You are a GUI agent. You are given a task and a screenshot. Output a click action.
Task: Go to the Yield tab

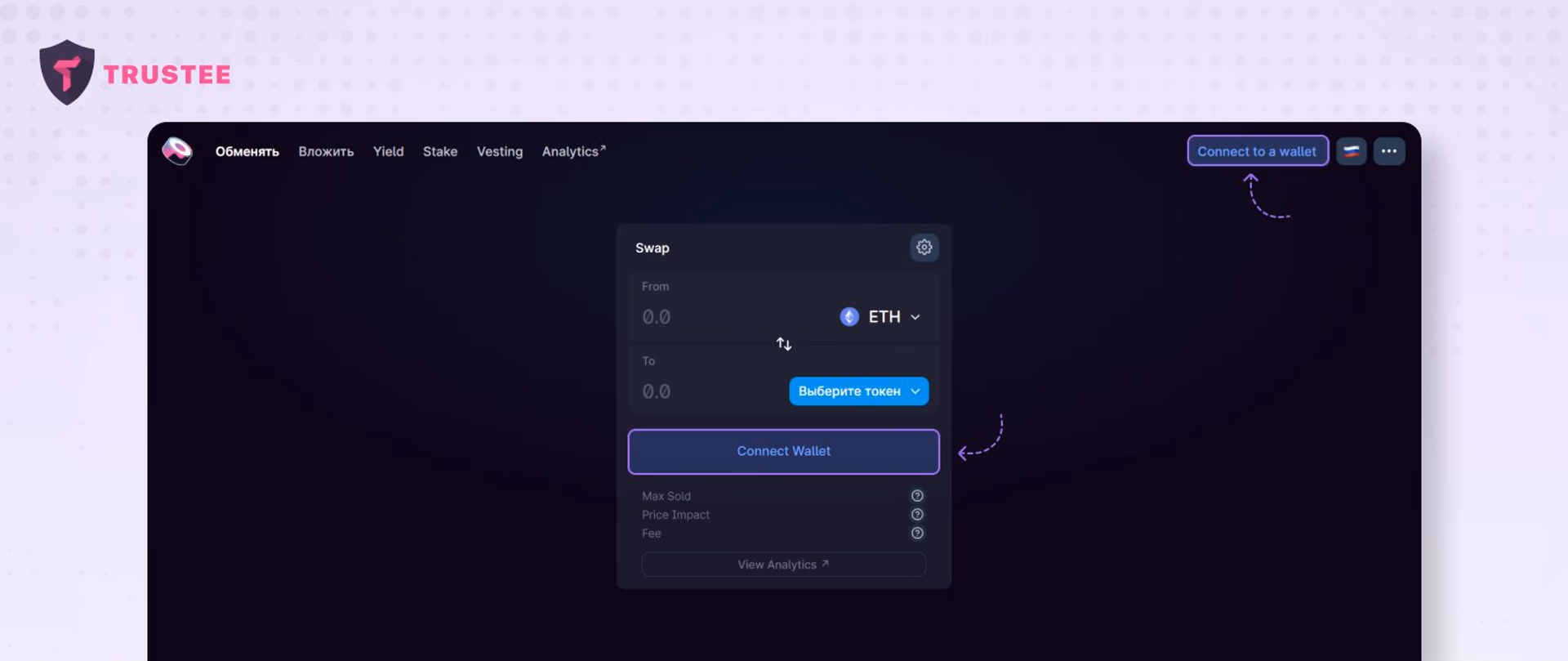click(x=388, y=152)
